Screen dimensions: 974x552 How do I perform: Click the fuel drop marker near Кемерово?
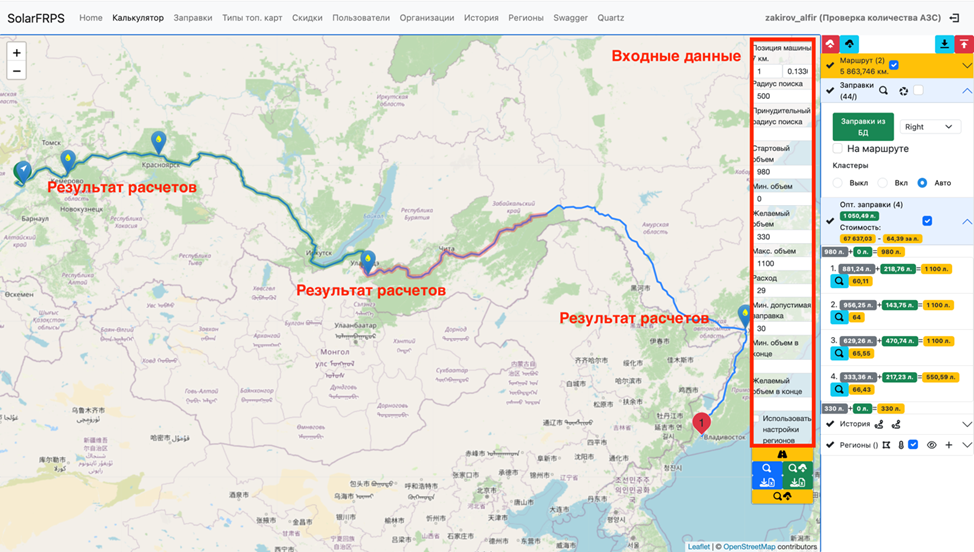click(x=68, y=161)
